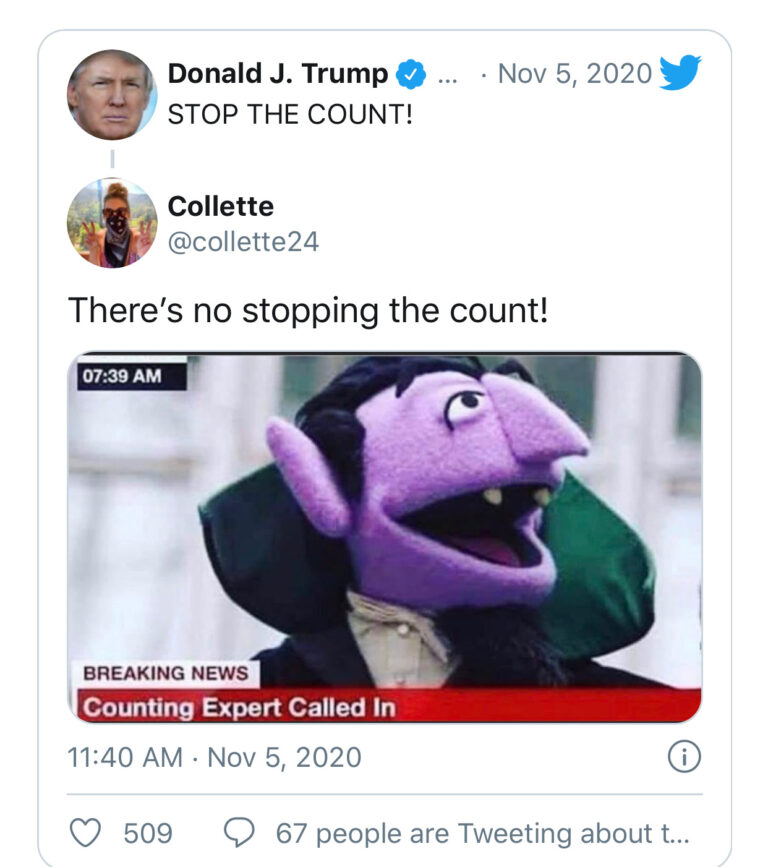Screen dimensions: 768x867
Task: Open replies via speech bubble icon
Action: (x=239, y=833)
